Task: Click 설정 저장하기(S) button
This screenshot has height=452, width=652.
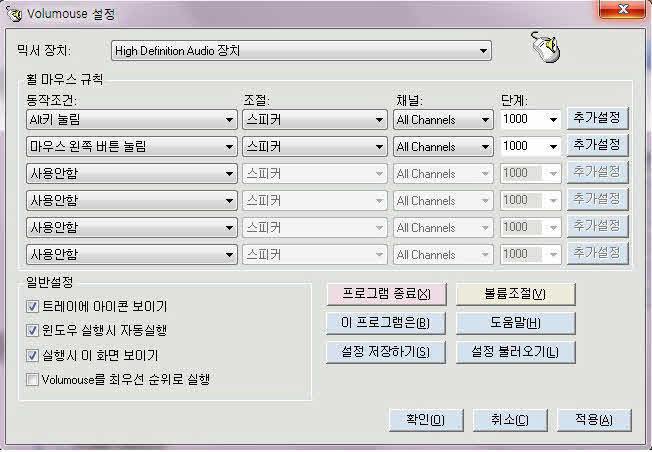Action: pos(385,352)
